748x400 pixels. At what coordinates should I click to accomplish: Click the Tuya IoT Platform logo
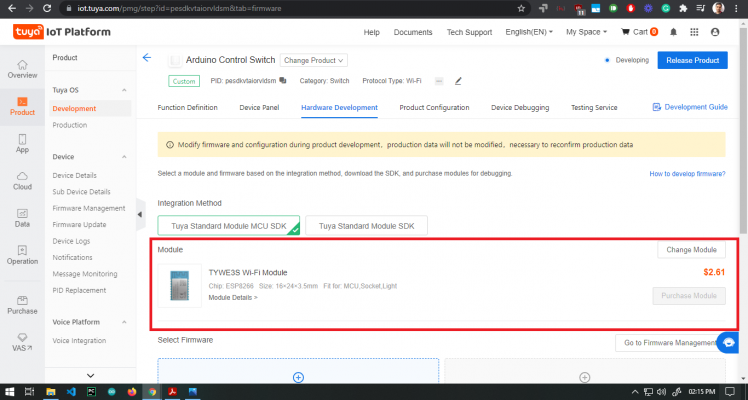coord(62,32)
